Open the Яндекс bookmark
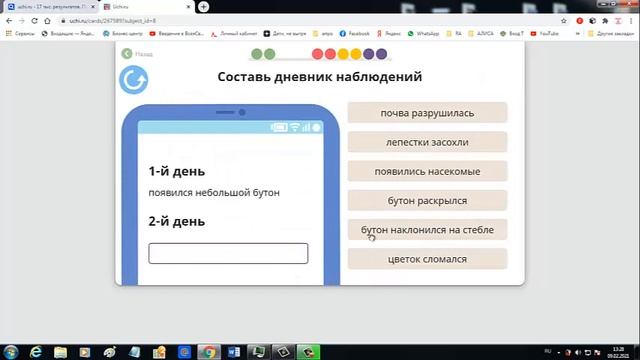640x360 pixels. point(389,33)
